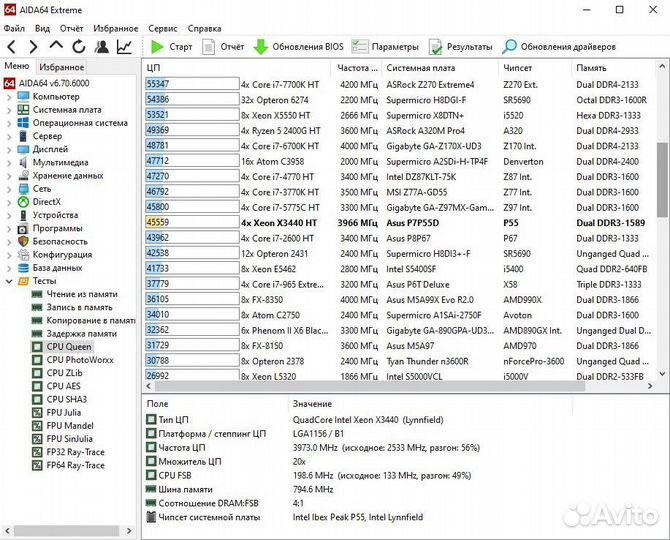Image resolution: width=670 pixels, height=540 pixels.
Task: Click the Параметры checklist icon
Action: pos(359,47)
